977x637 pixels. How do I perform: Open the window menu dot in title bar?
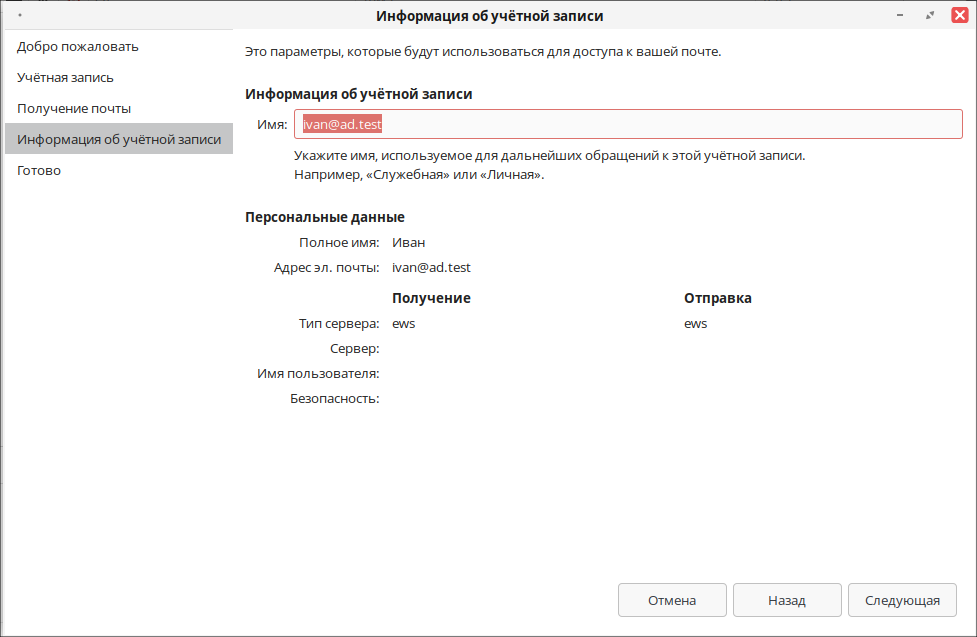pyautogui.click(x=20, y=15)
